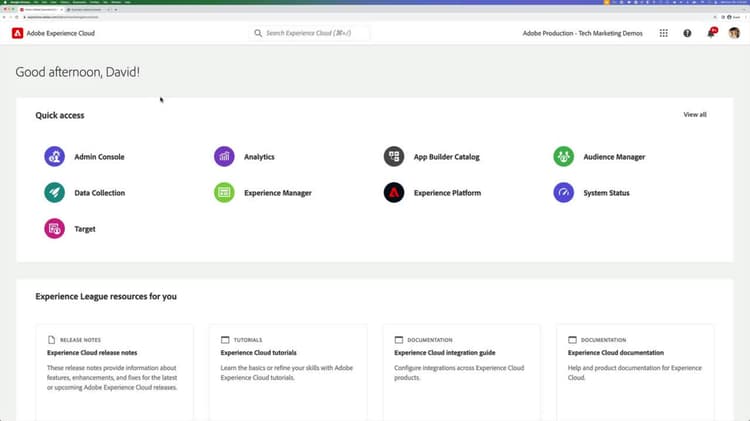The image size is (750, 421).
Task: Open the System Status gauge icon
Action: (x=564, y=192)
